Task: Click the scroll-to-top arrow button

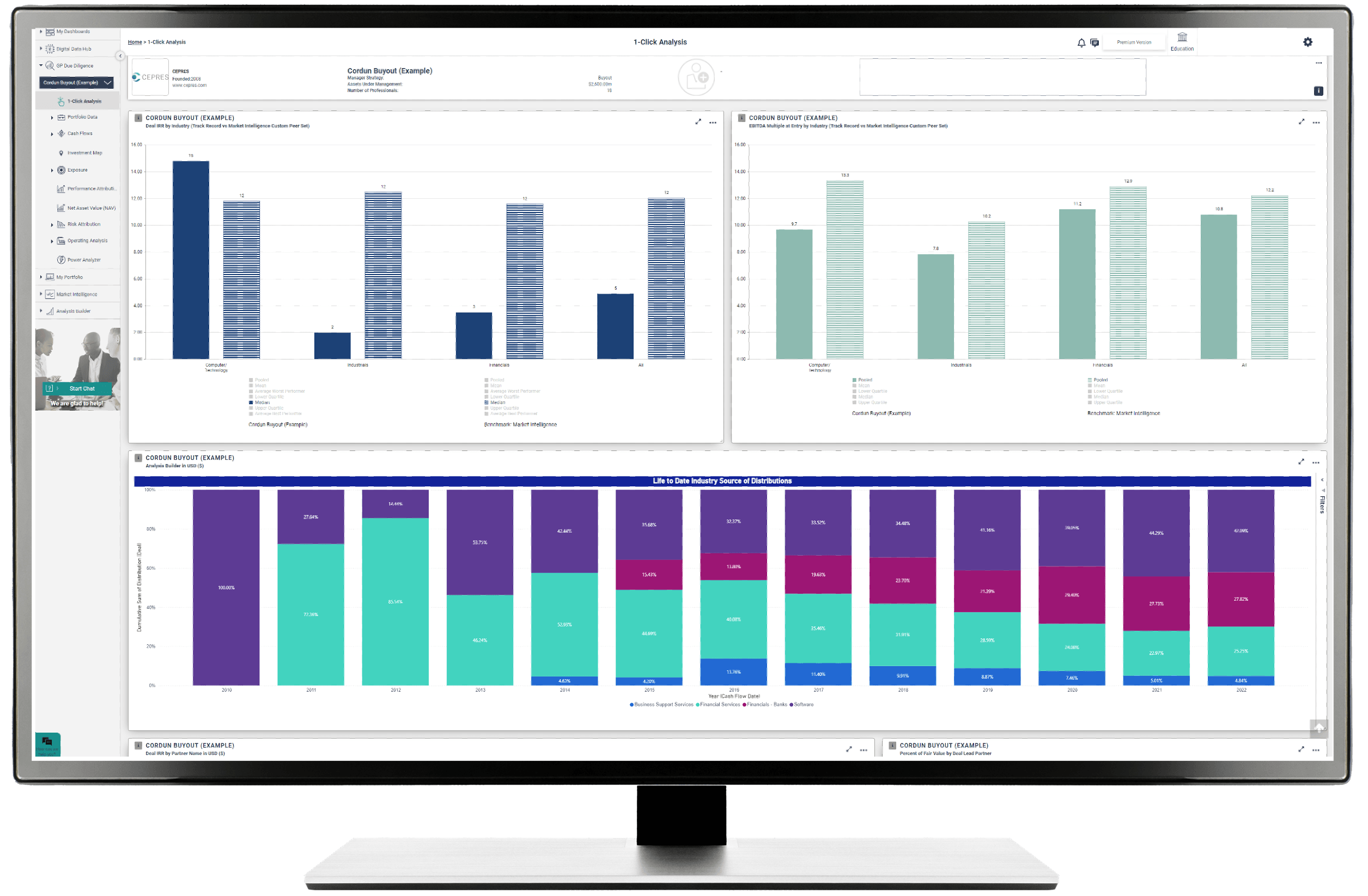Action: pyautogui.click(x=1318, y=728)
